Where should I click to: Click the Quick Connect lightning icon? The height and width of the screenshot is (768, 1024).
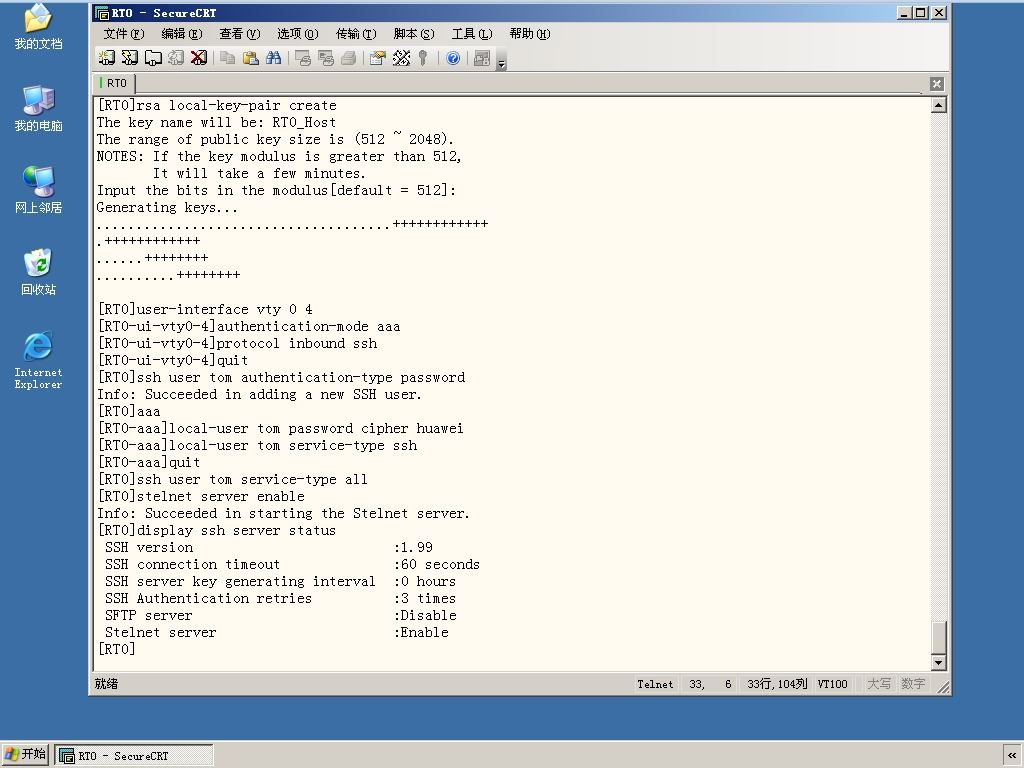[129, 58]
